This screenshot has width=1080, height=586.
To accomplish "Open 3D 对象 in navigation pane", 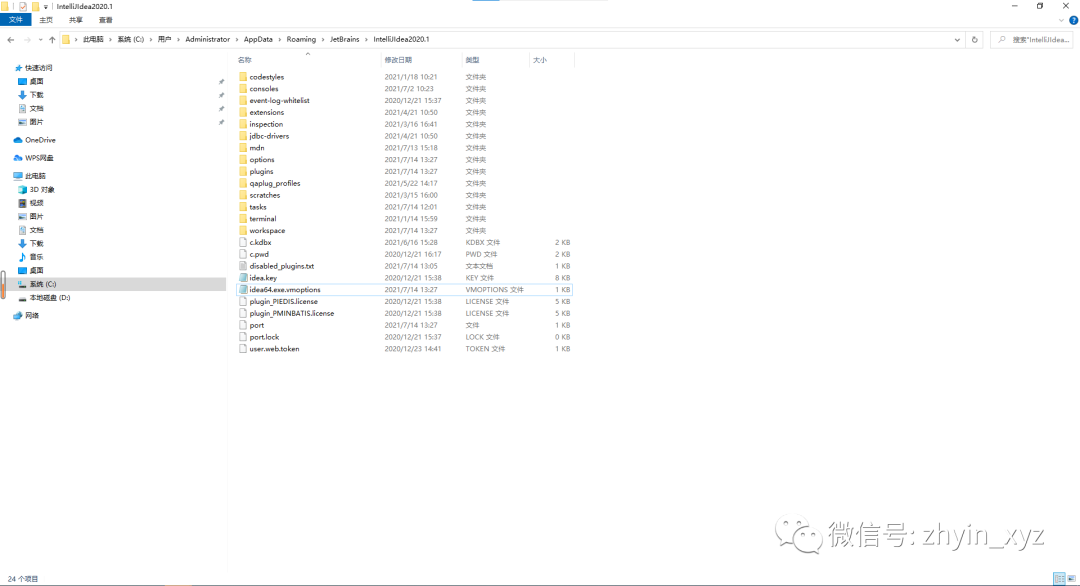I will tap(41, 189).
